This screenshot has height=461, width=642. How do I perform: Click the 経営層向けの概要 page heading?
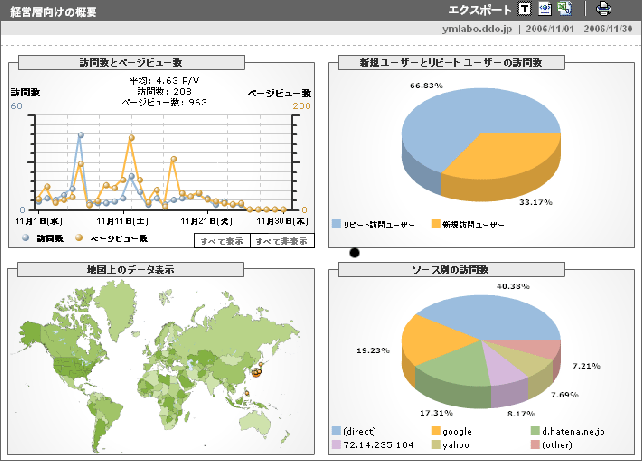pos(53,11)
